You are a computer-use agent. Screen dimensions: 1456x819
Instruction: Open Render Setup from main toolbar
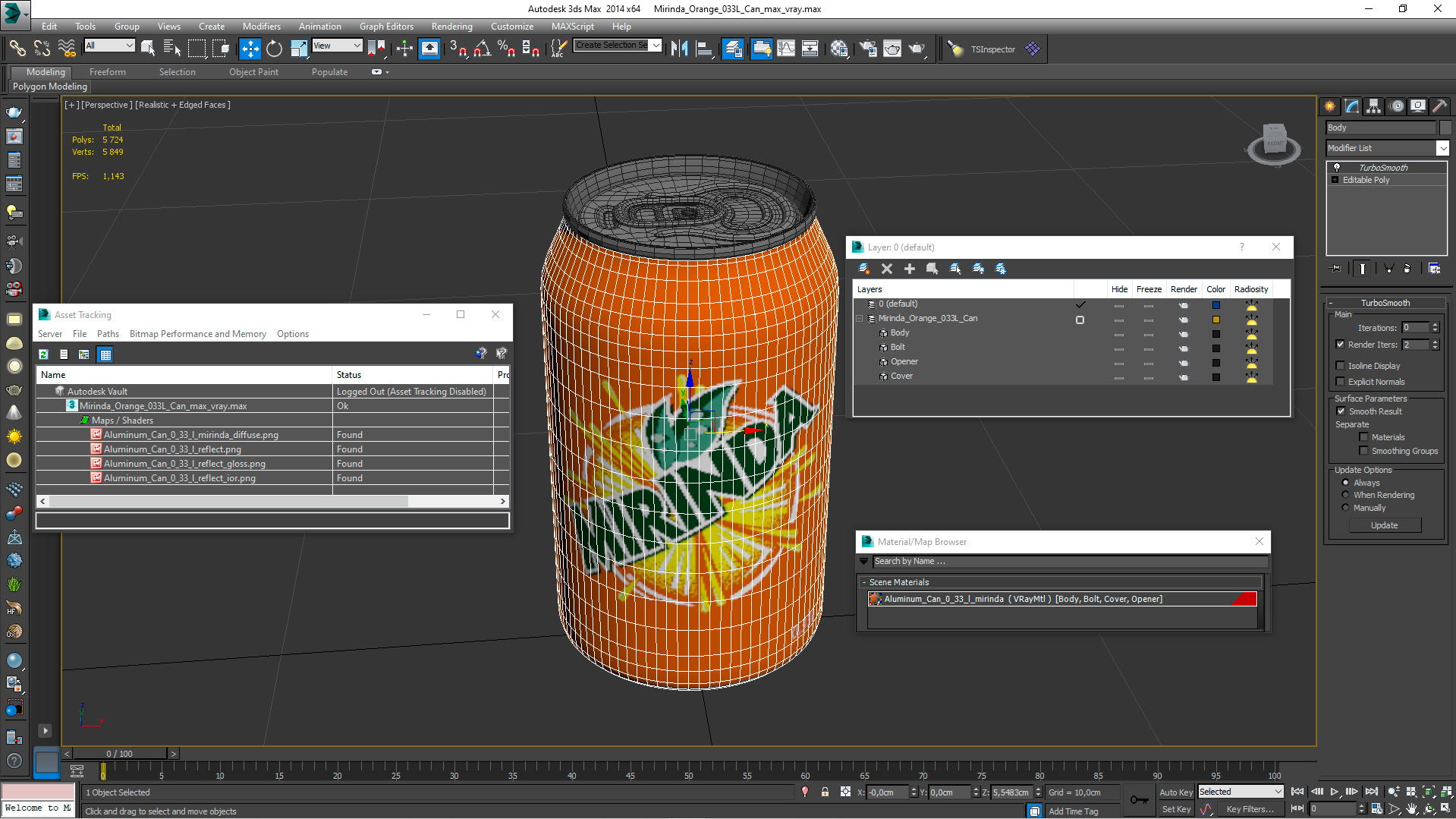(867, 49)
